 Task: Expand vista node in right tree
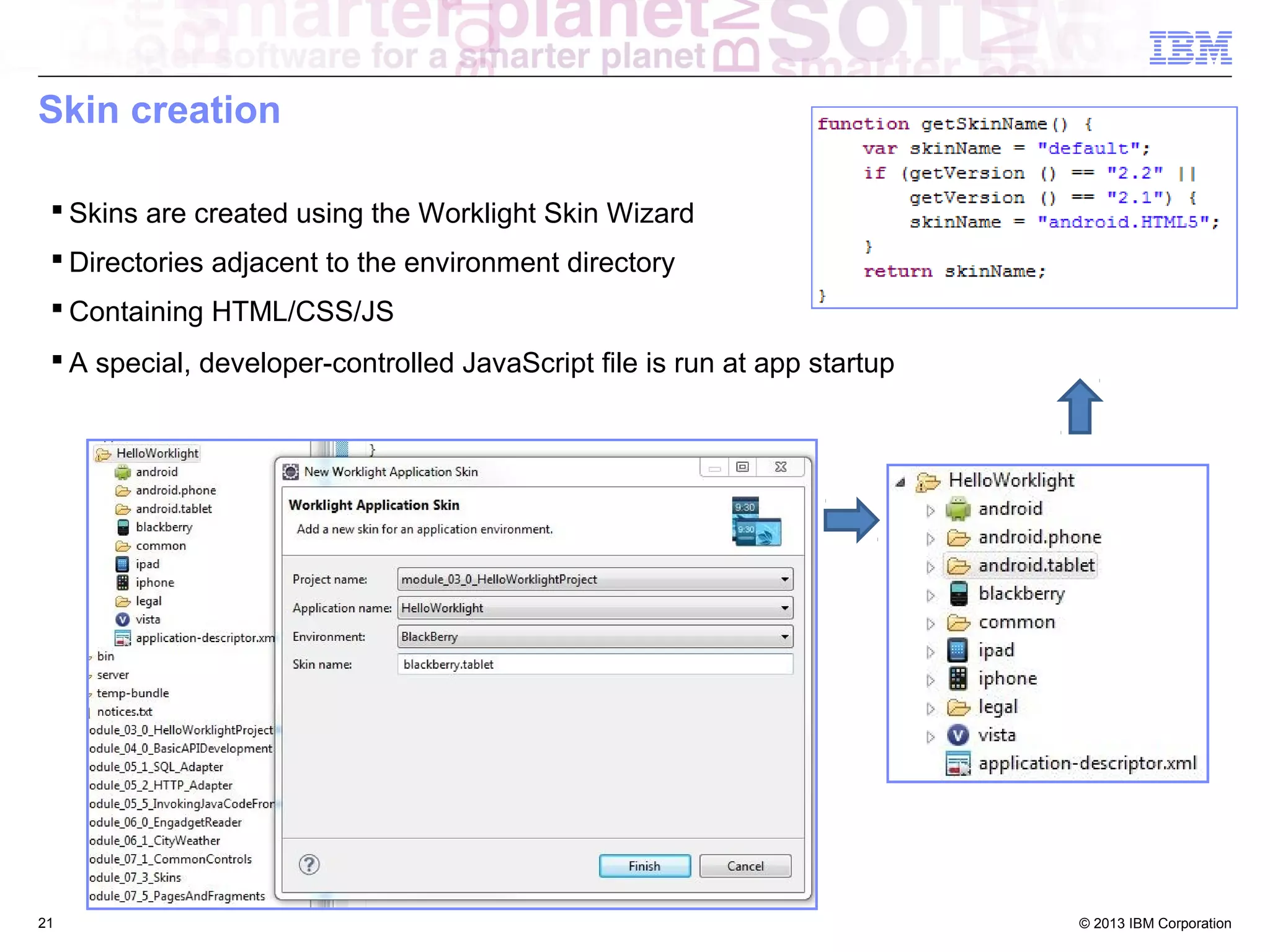point(930,736)
